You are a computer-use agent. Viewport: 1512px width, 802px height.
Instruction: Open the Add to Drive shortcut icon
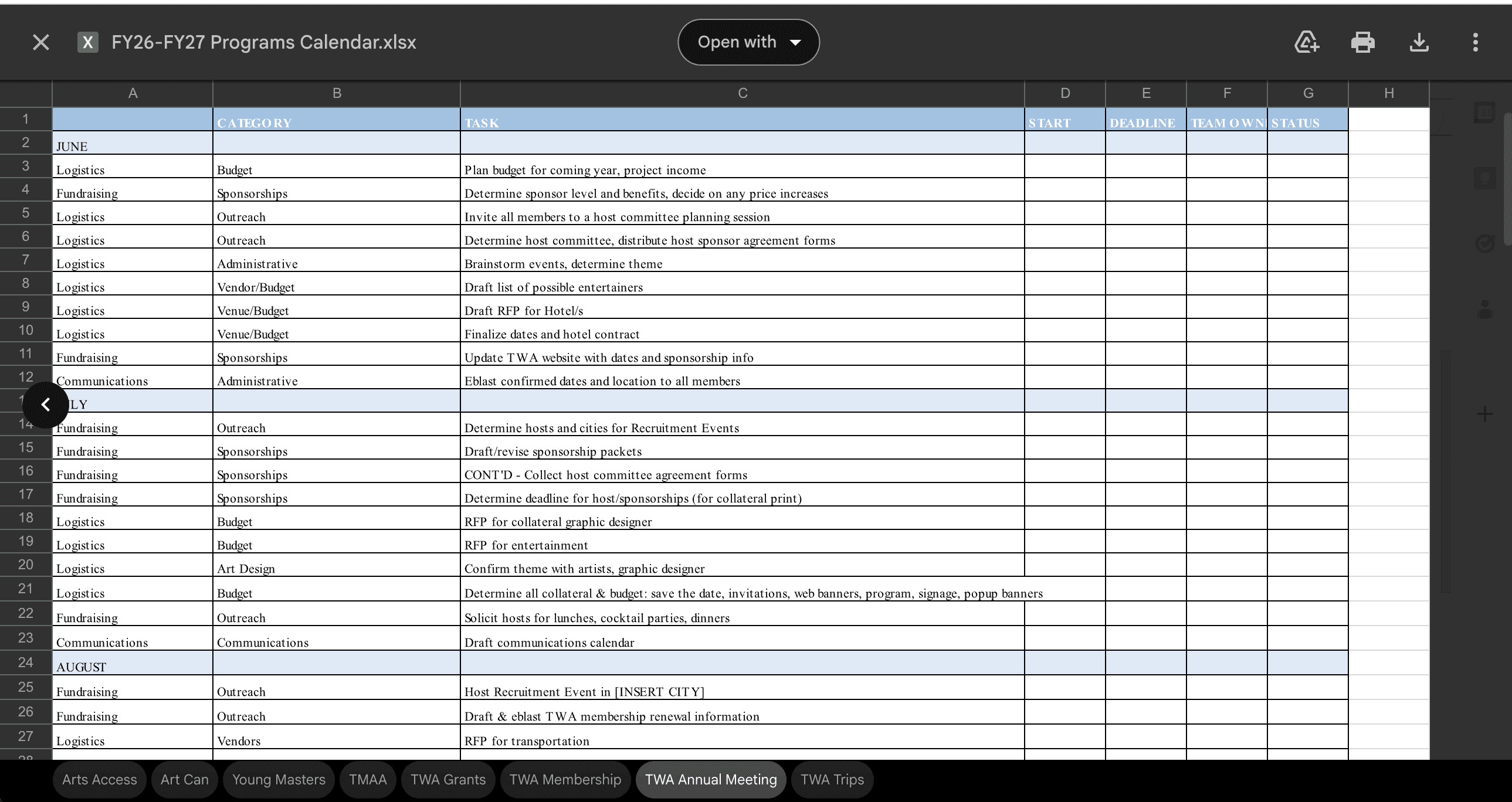[x=1307, y=42]
